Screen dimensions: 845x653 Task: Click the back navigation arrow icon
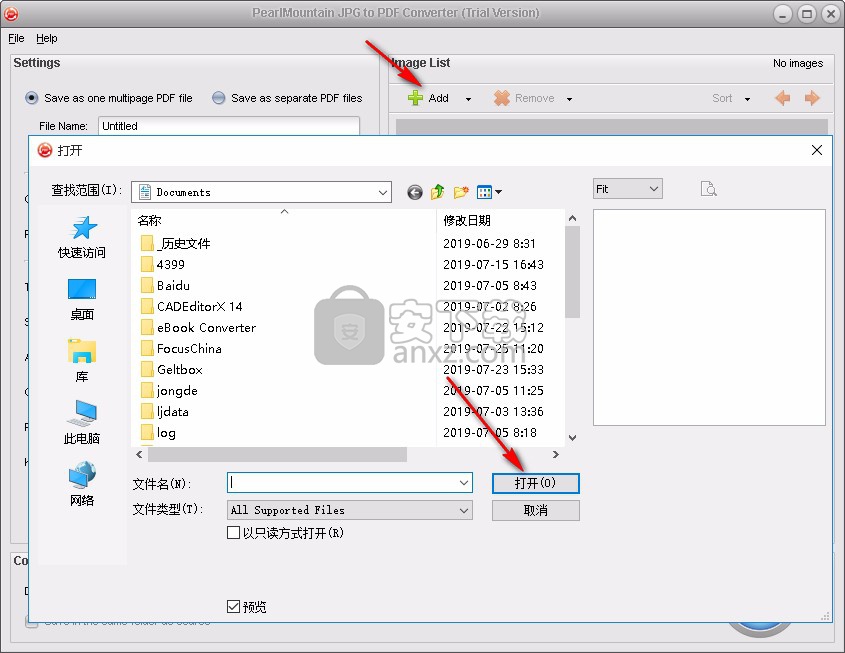tap(415, 192)
